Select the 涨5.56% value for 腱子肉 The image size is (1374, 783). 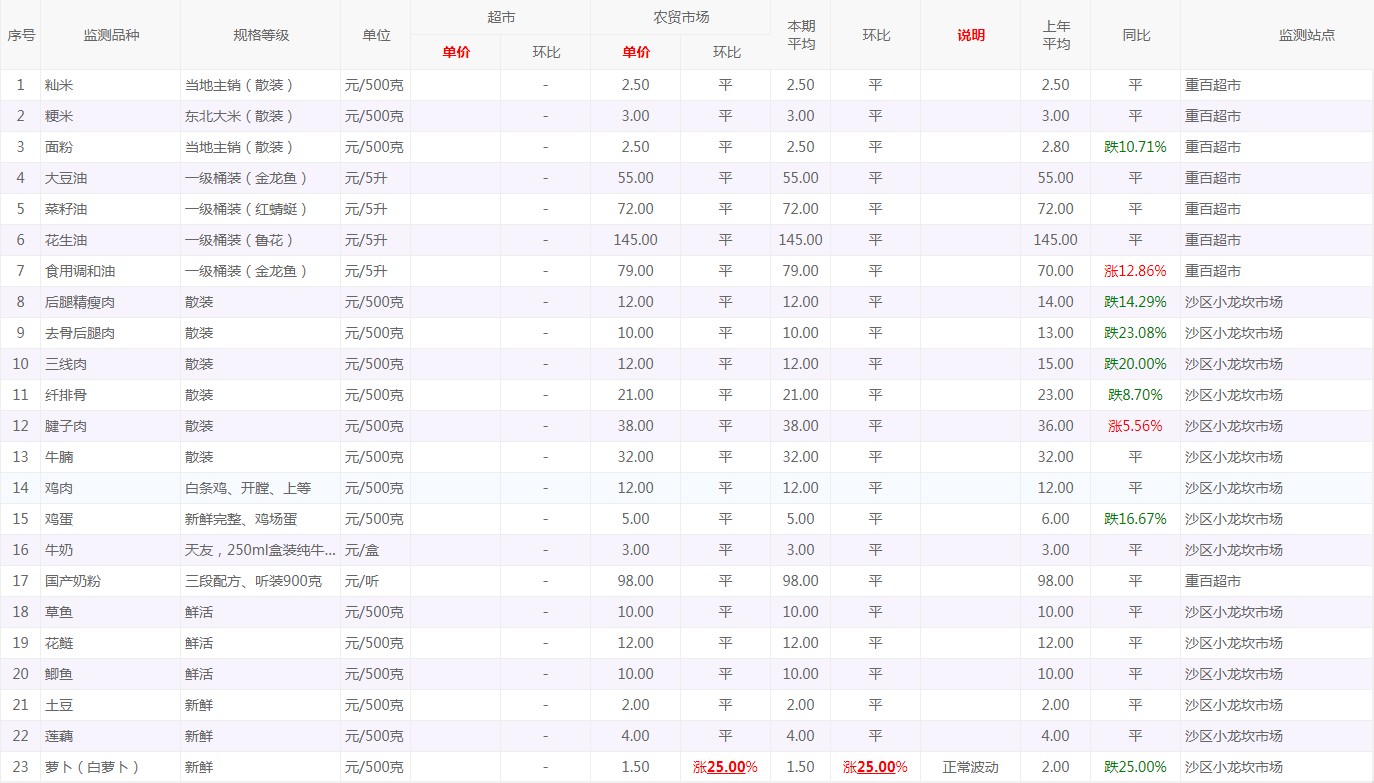pyautogui.click(x=1135, y=426)
